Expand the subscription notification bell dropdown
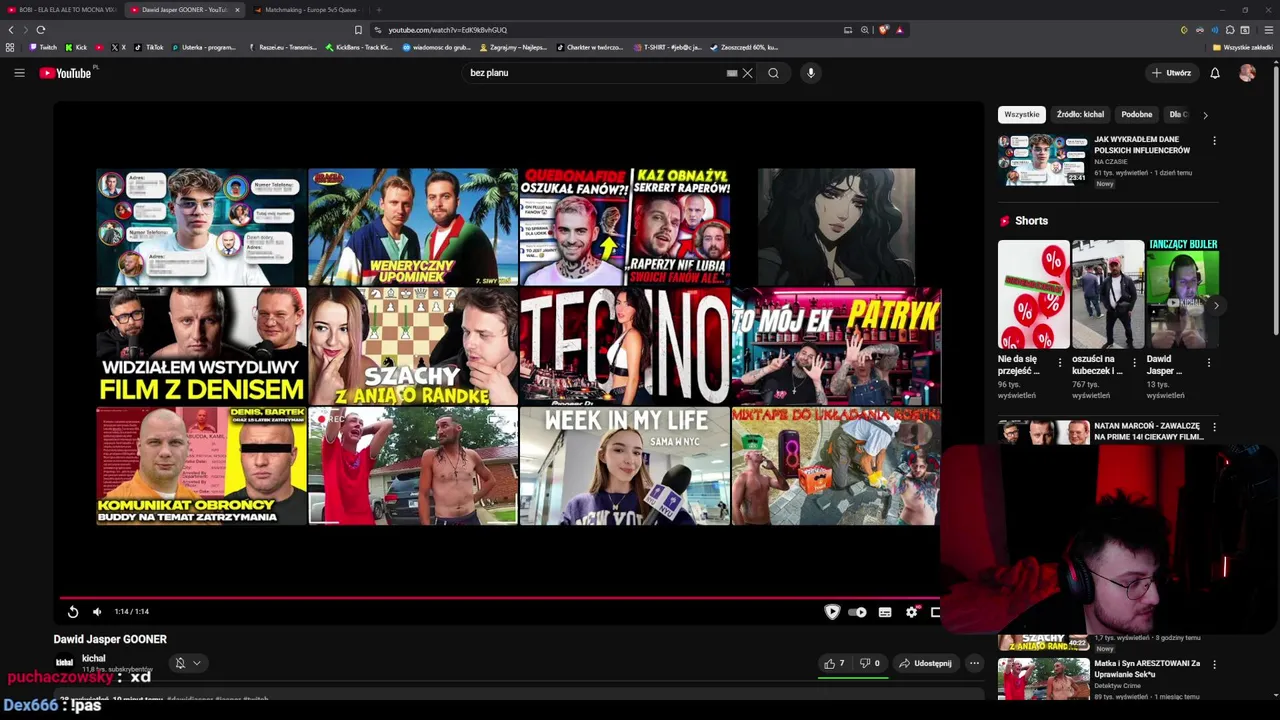Image resolution: width=1280 pixels, height=720 pixels. 187,663
